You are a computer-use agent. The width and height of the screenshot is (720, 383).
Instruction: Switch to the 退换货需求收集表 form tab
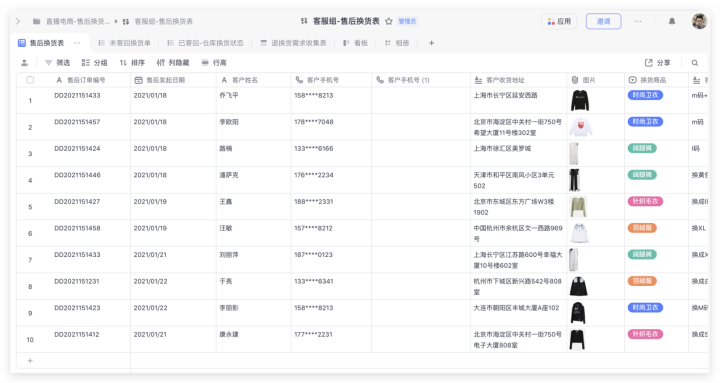293,43
